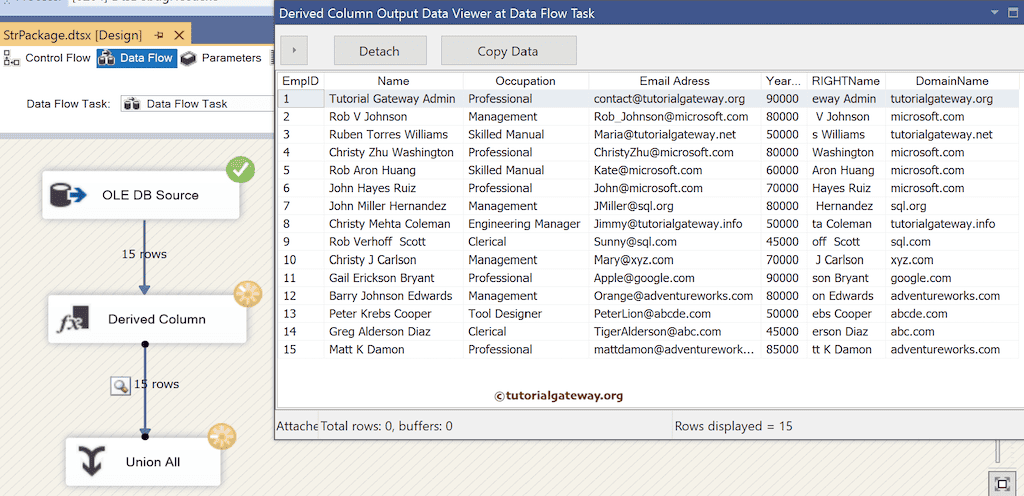This screenshot has height=496, width=1024.
Task: Switch to the Control Flow tab
Action: coord(48,58)
